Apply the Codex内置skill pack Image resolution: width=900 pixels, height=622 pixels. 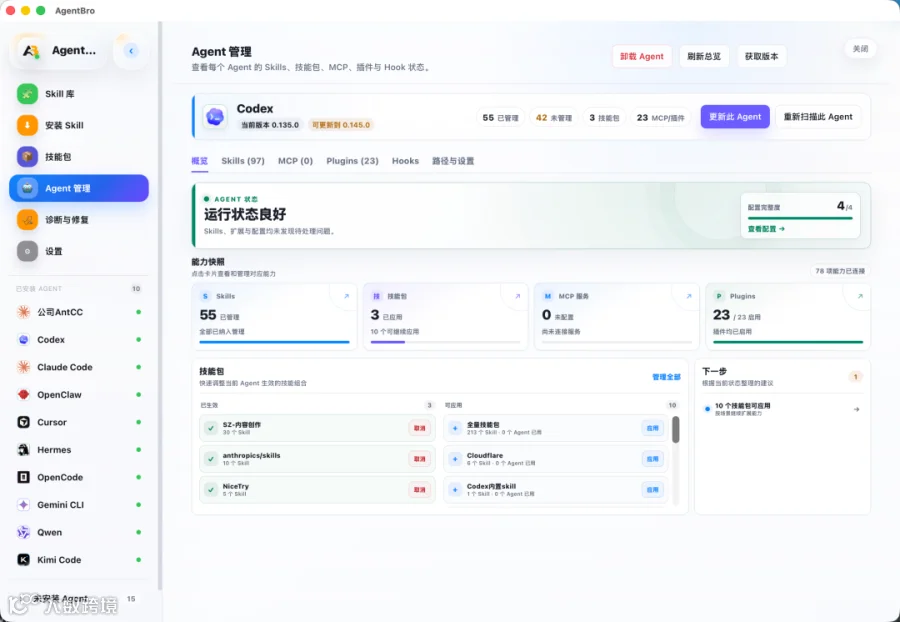(x=653, y=490)
